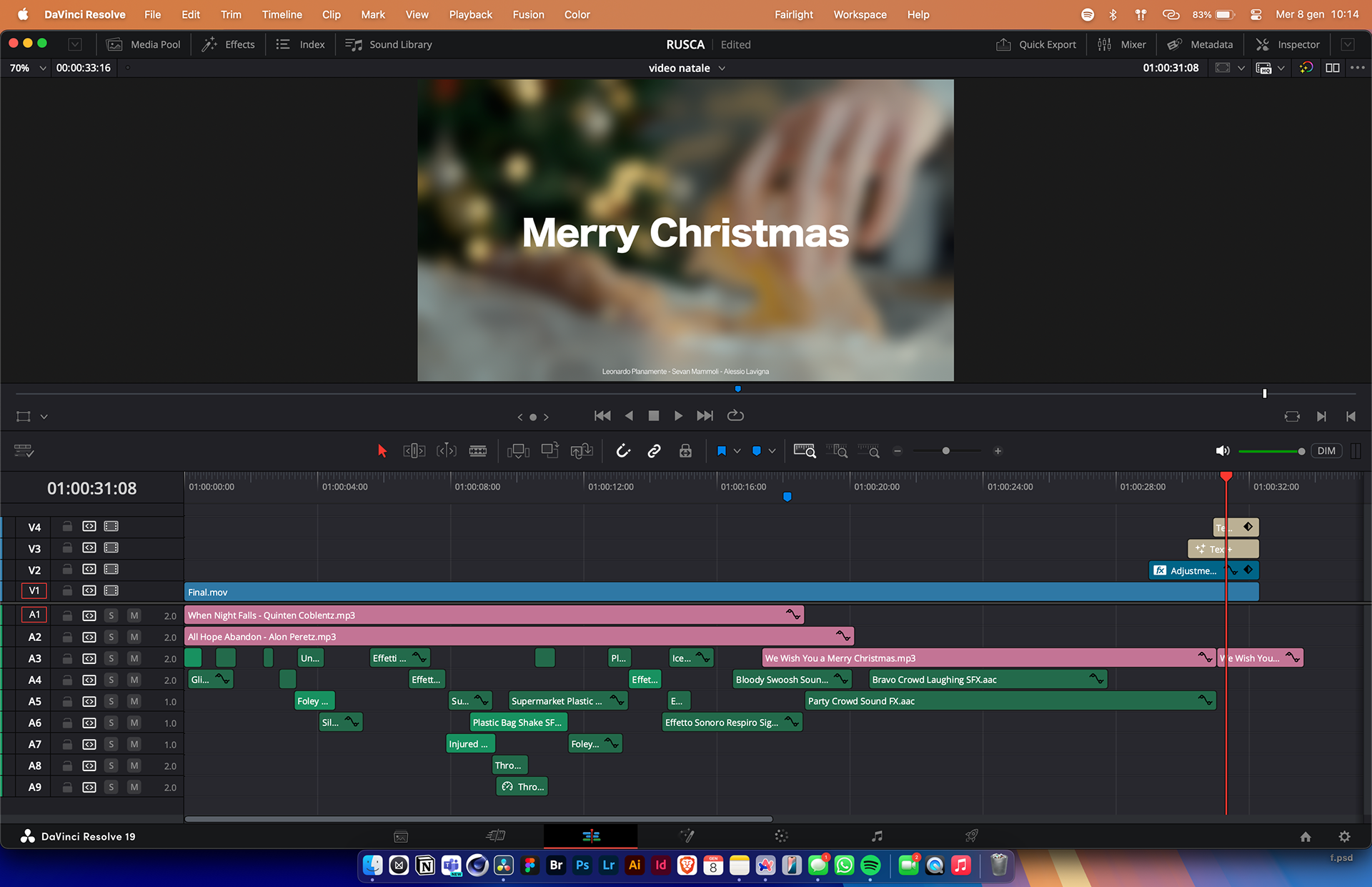Disable video track V2
Screen dimensions: 1372x887
click(111, 570)
